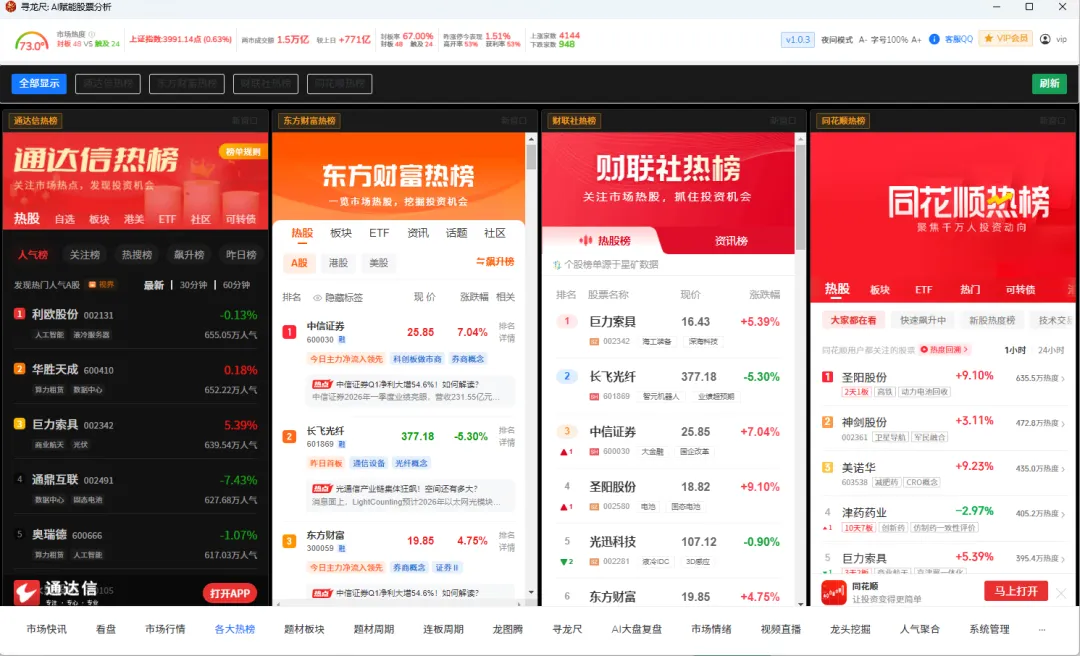The height and width of the screenshot is (656, 1080).
Task: Close the 同花顺 download banner with X
Action: tap(1061, 593)
